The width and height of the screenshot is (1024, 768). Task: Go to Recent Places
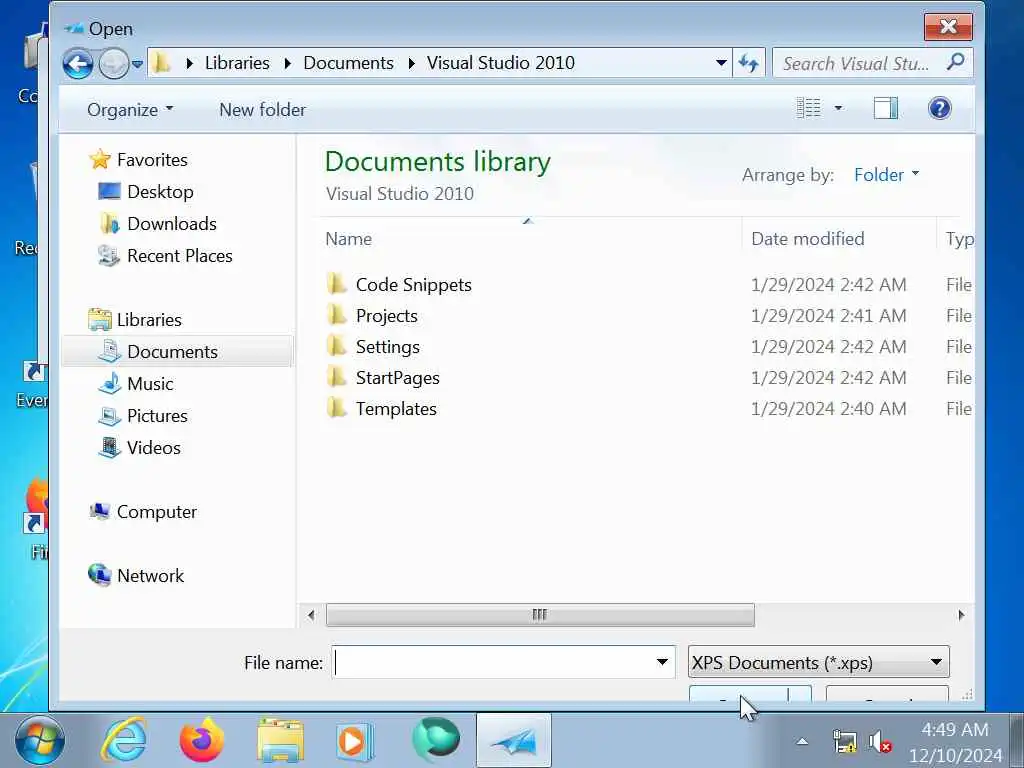pyautogui.click(x=180, y=255)
